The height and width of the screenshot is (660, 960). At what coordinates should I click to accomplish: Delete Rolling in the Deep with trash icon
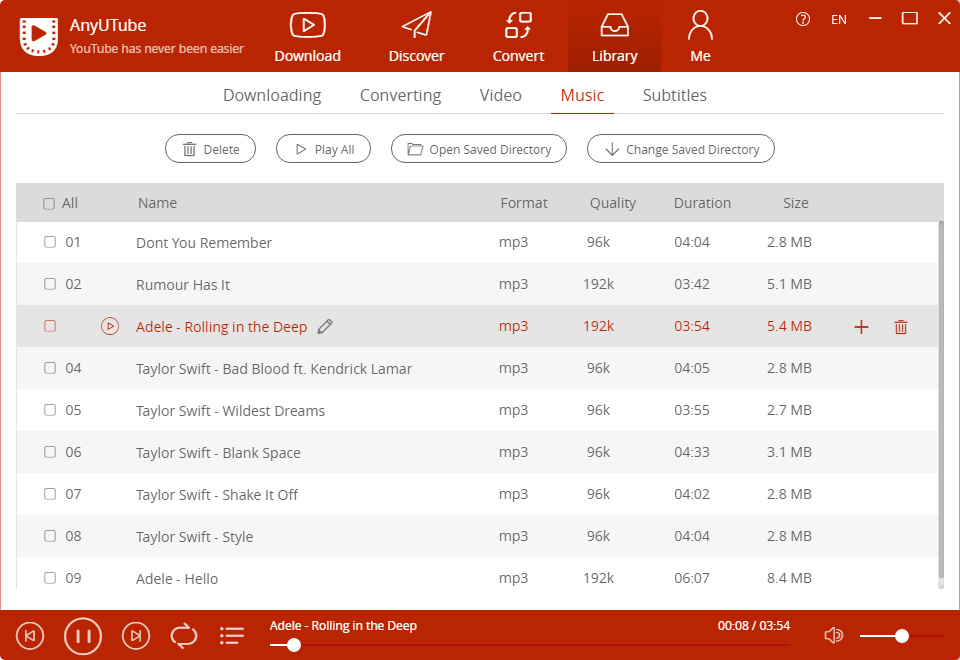click(x=901, y=327)
